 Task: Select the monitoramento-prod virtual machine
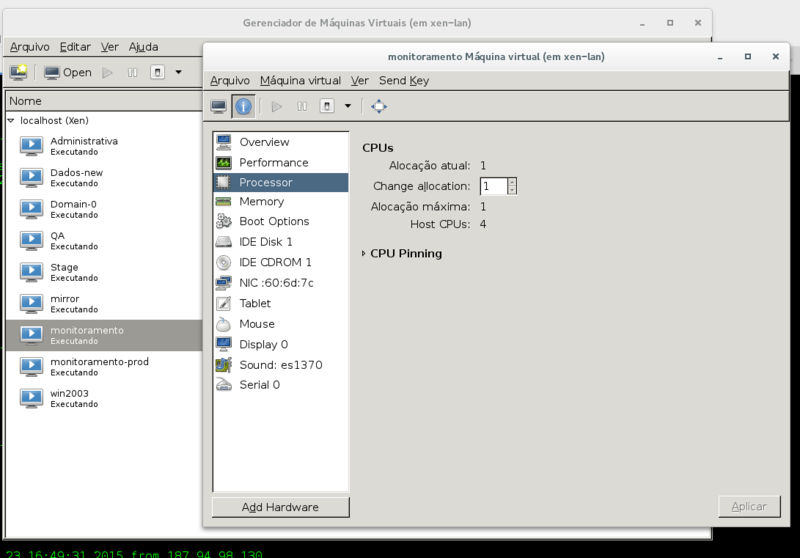tap(104, 367)
